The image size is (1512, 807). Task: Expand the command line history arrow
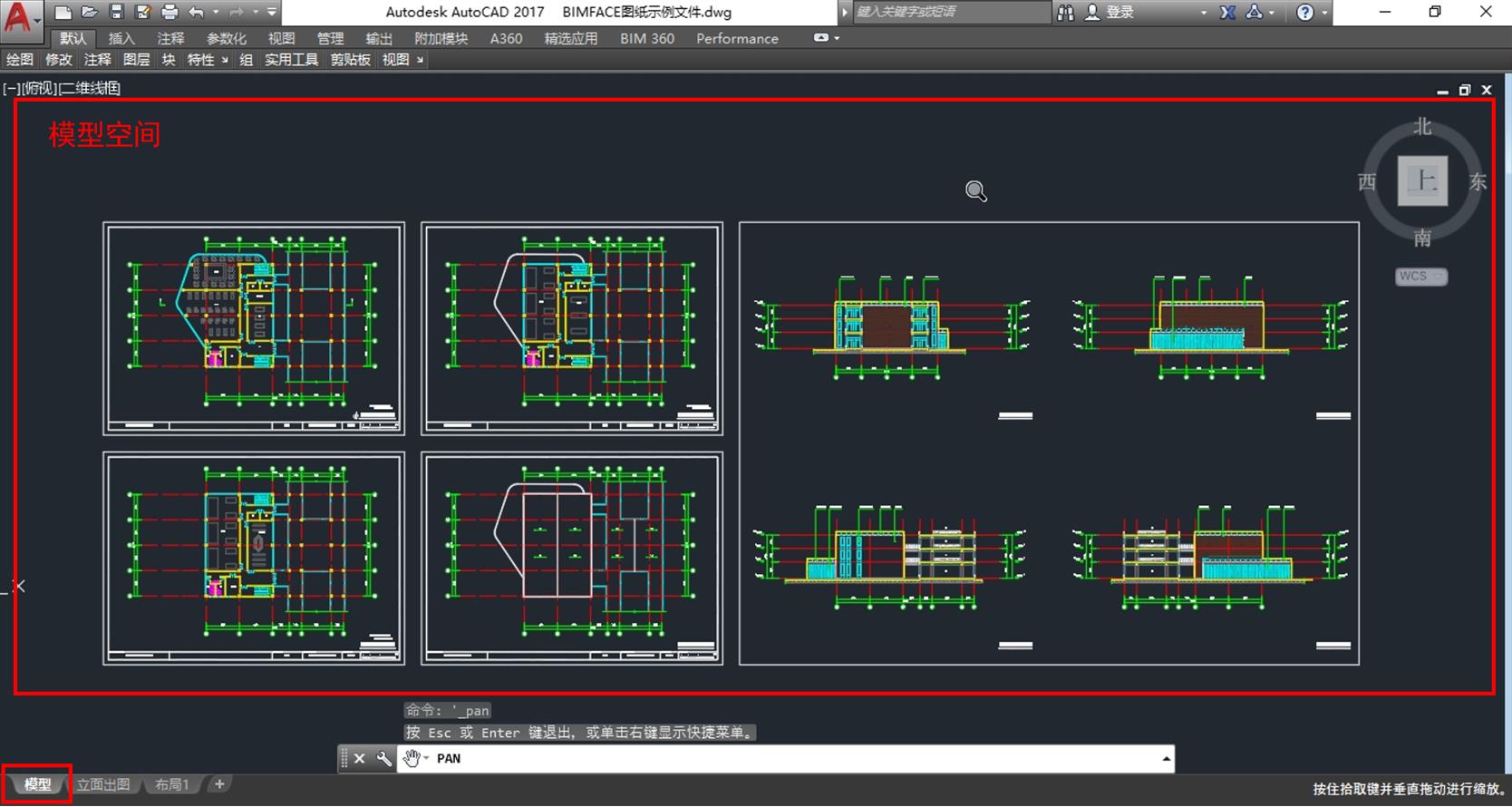(1166, 759)
